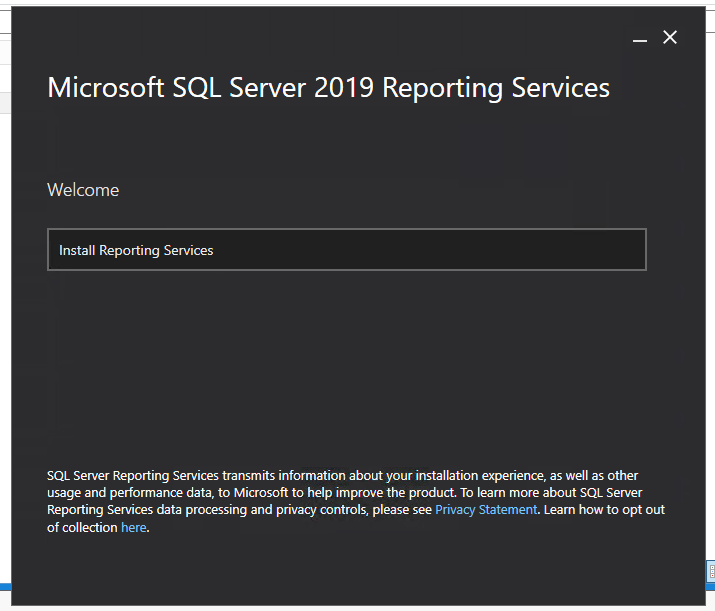Click the 'Welcome' heading text
This screenshot has width=715, height=611.
coord(83,190)
